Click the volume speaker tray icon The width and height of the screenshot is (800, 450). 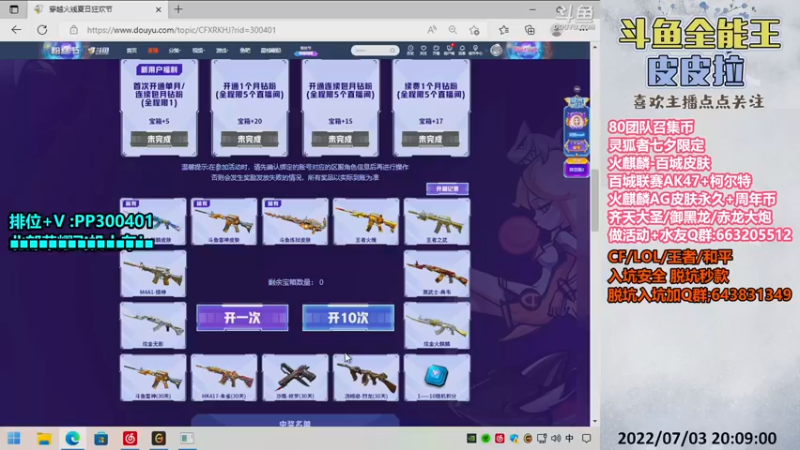(x=556, y=438)
